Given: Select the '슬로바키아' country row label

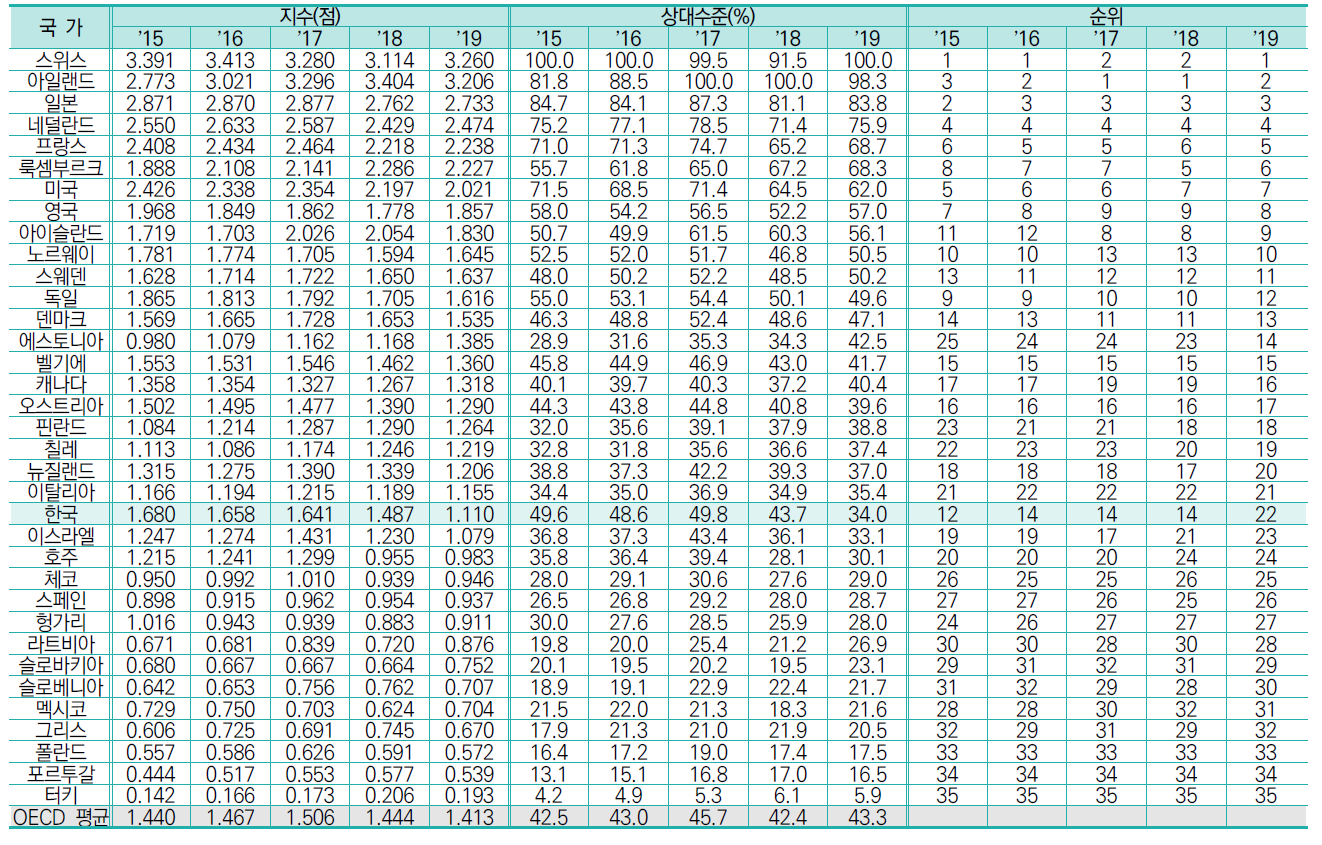Looking at the screenshot, I should coord(61,667).
